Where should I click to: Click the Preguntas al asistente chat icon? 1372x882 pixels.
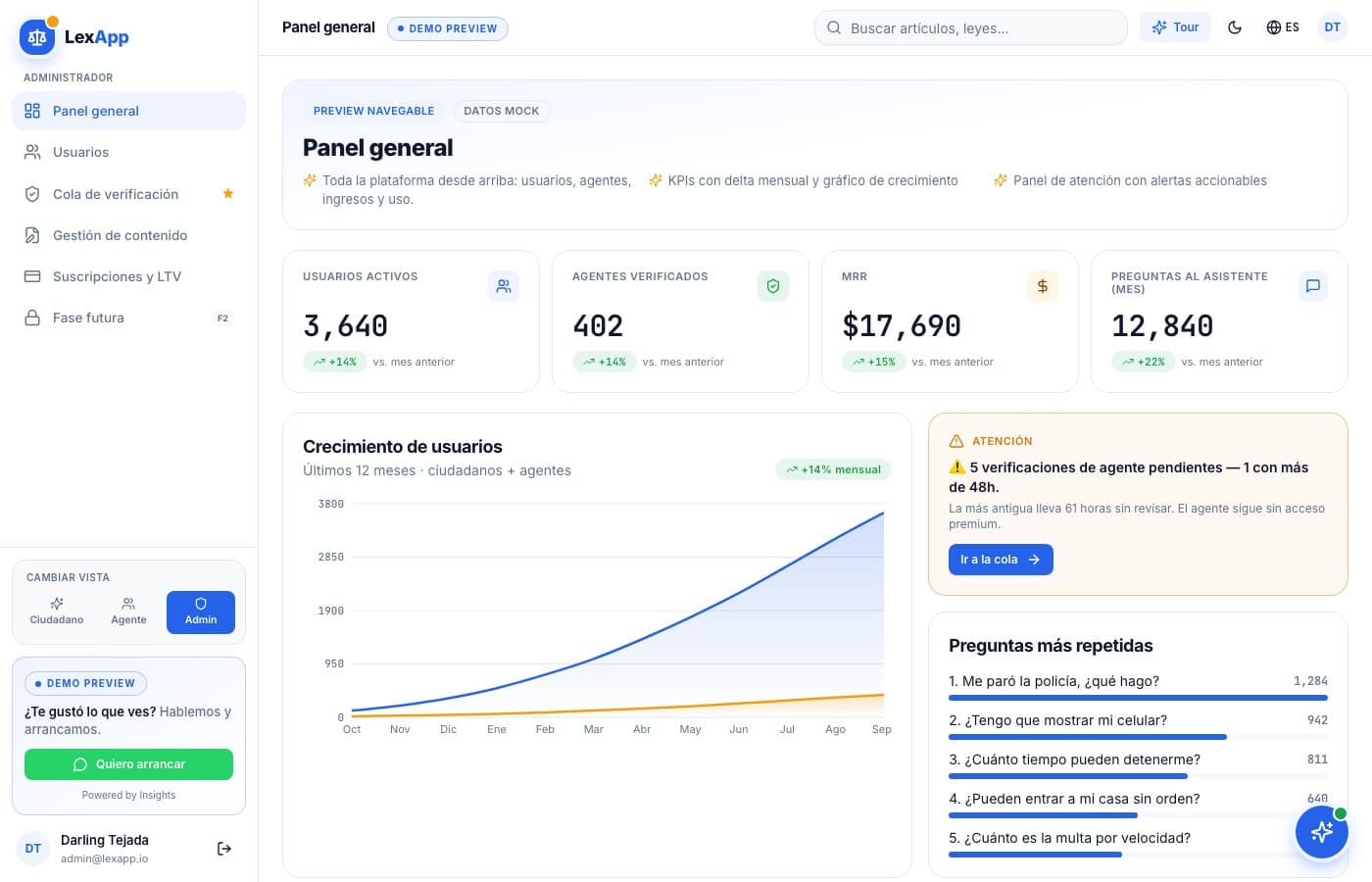tap(1312, 286)
